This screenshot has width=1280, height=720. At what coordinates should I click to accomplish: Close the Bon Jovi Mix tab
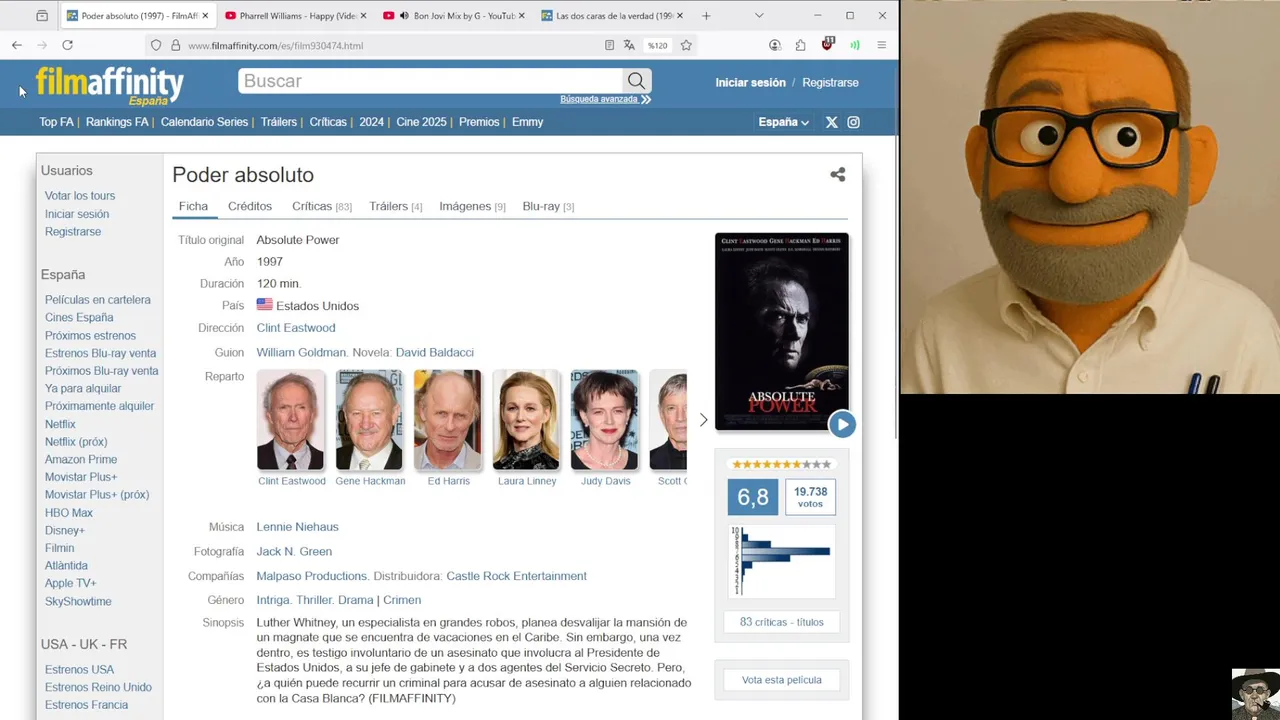(x=521, y=16)
